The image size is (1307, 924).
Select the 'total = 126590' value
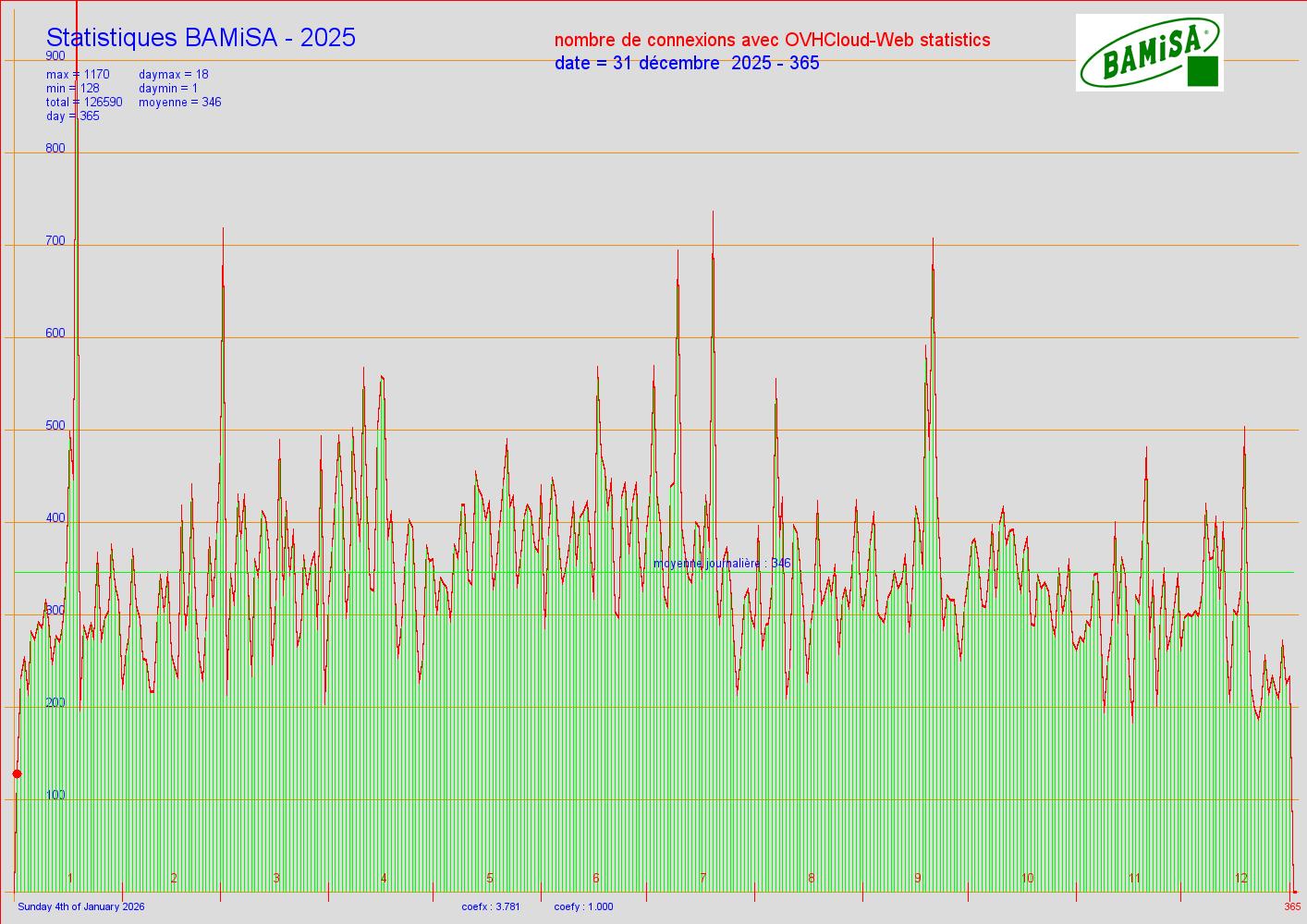click(84, 103)
